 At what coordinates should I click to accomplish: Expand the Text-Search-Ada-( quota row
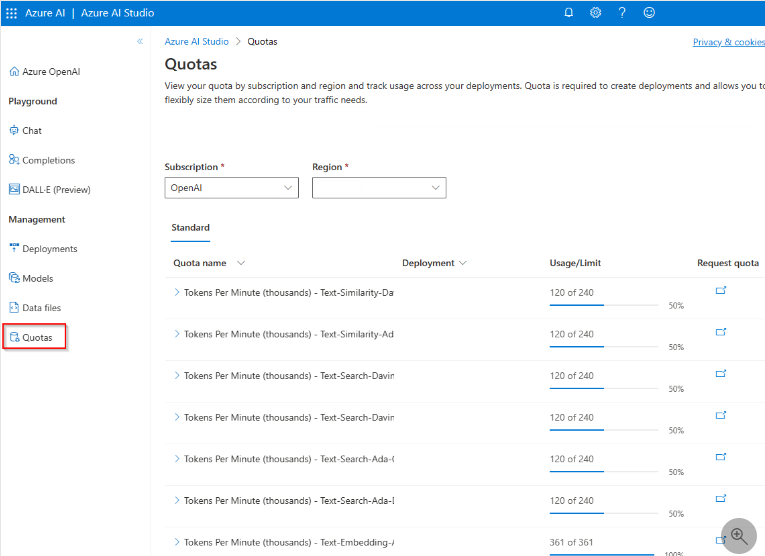[177, 458]
